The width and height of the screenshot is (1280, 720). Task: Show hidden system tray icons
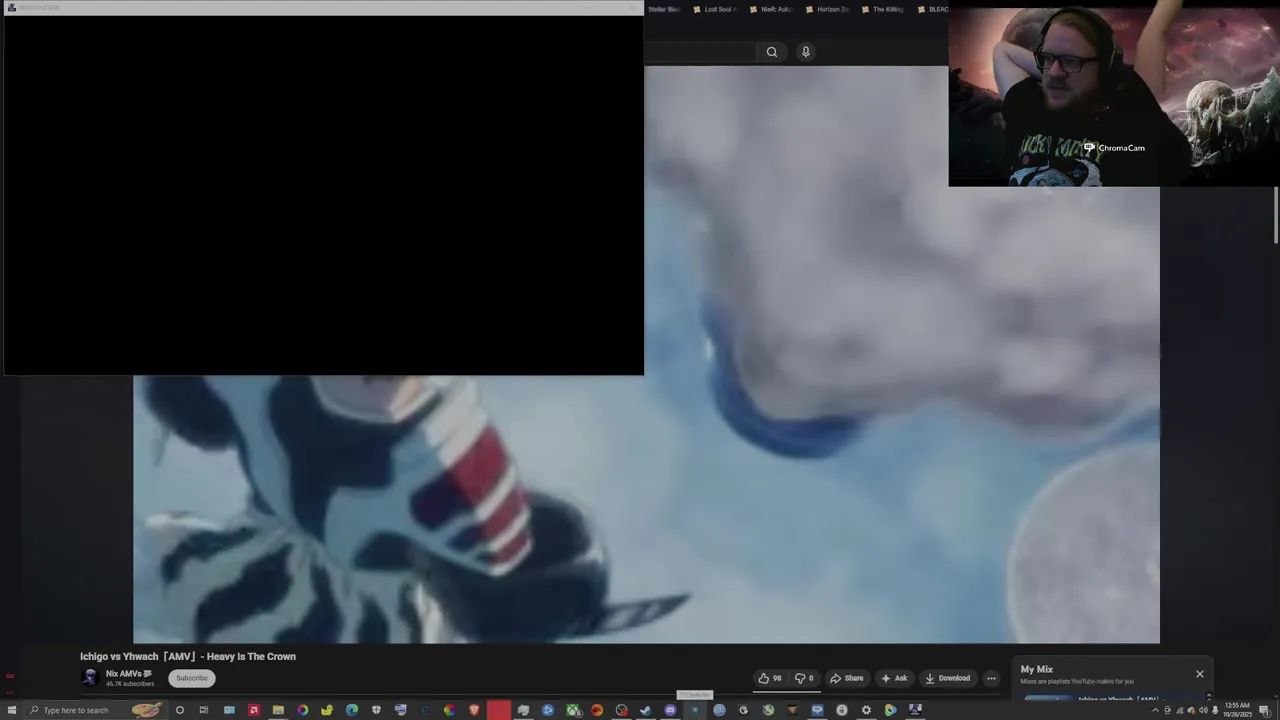pos(1155,710)
